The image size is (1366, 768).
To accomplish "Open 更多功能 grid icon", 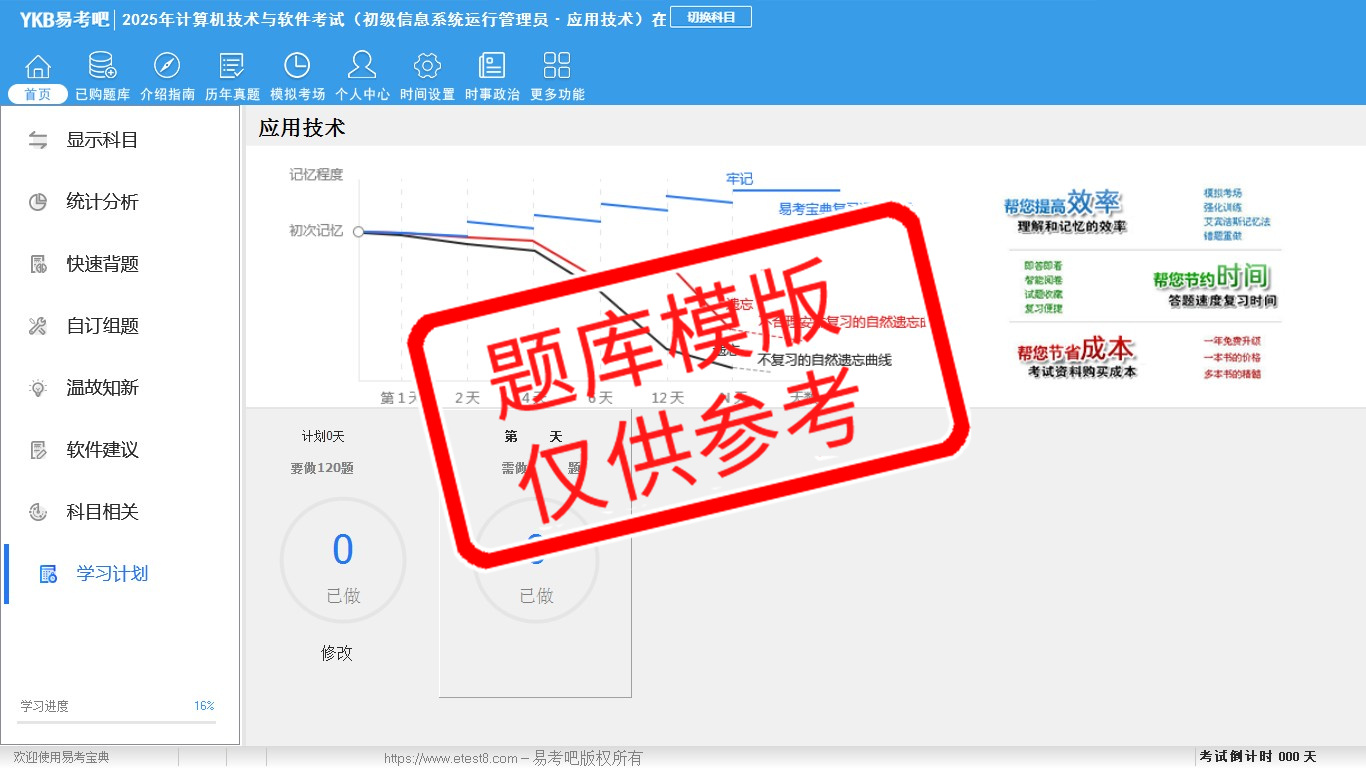I will click(557, 67).
